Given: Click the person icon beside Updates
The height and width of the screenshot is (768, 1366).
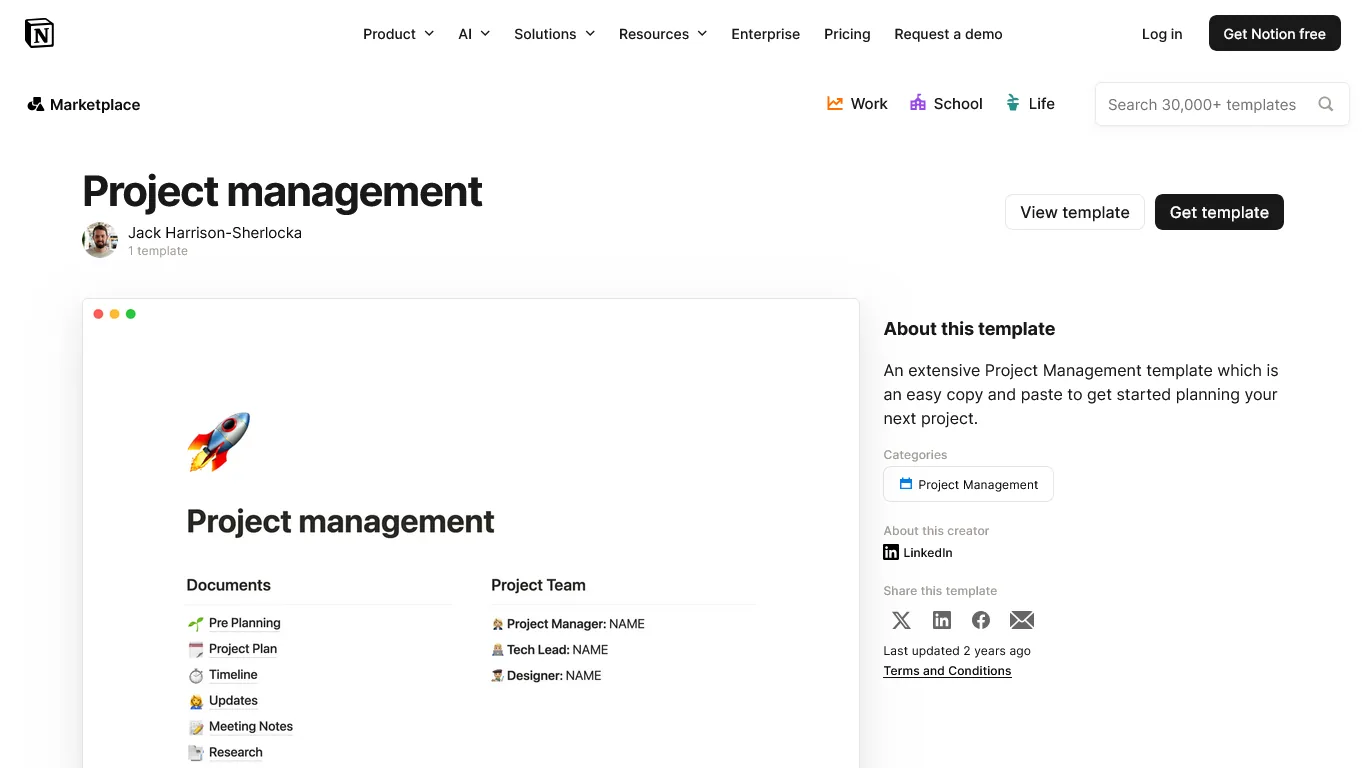Looking at the screenshot, I should tap(196, 701).
